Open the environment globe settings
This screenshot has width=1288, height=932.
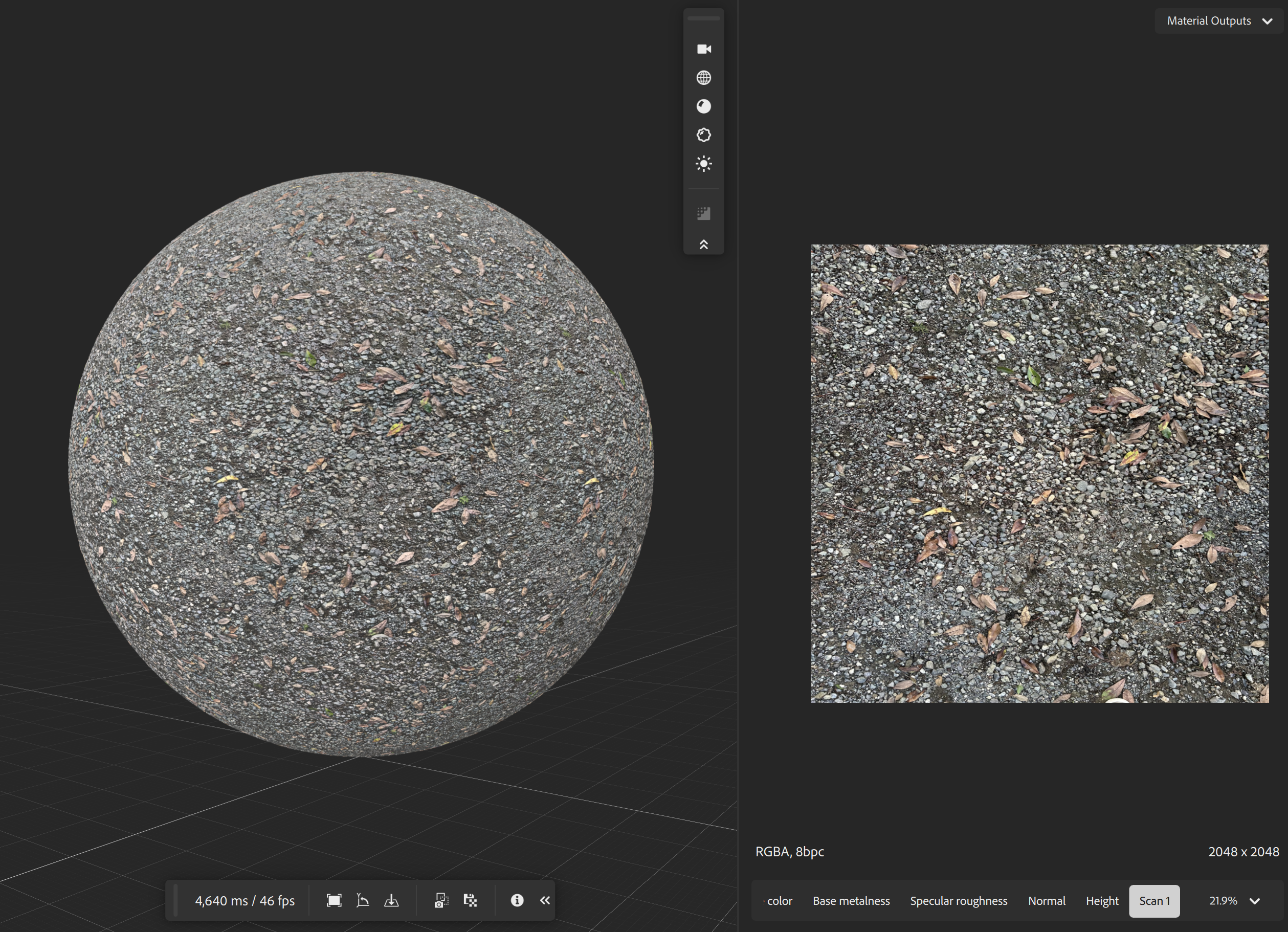(x=704, y=78)
